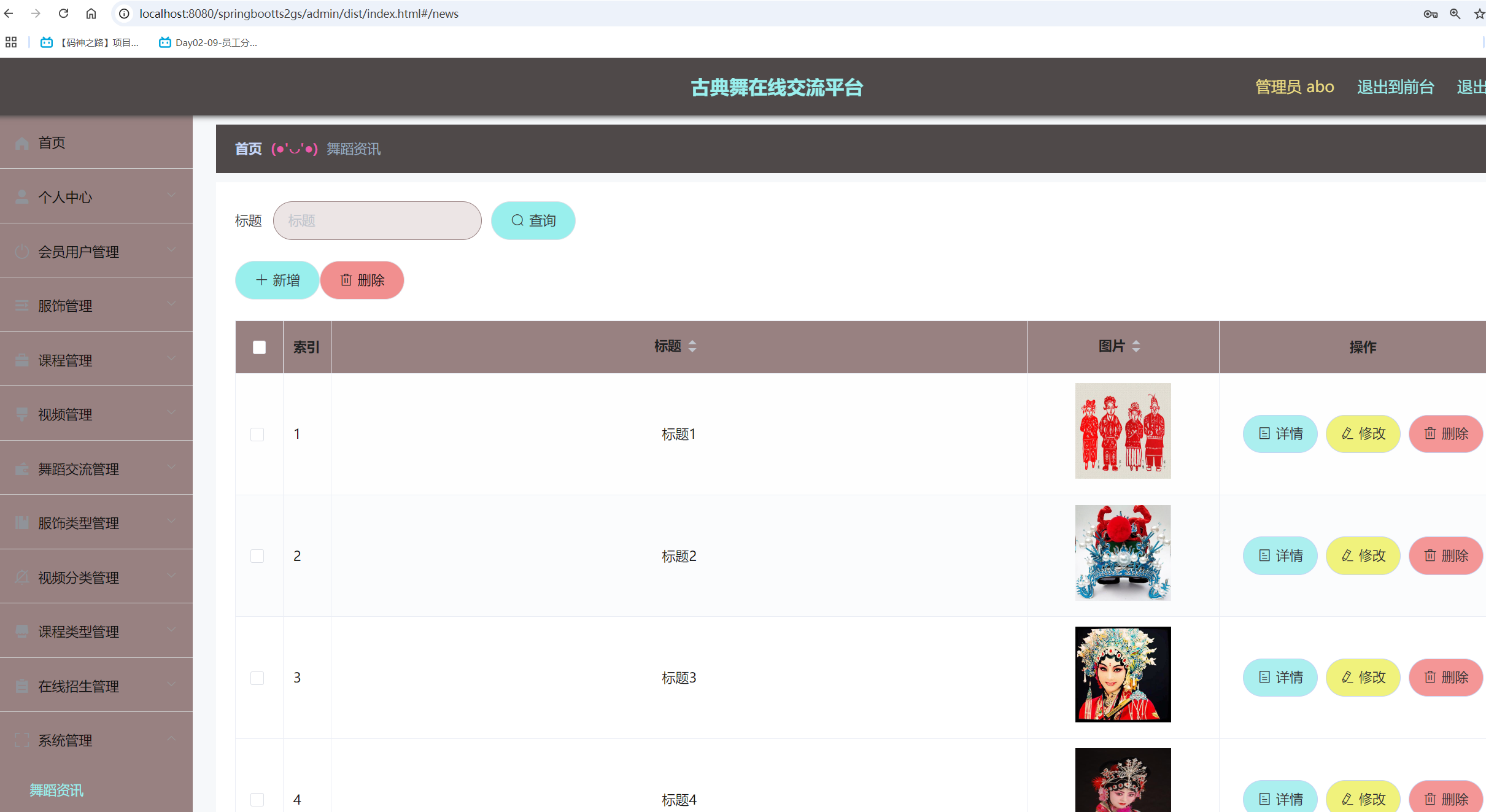
Task: Expand the 视频分类管理 submenu chevron
Action: pyautogui.click(x=171, y=576)
